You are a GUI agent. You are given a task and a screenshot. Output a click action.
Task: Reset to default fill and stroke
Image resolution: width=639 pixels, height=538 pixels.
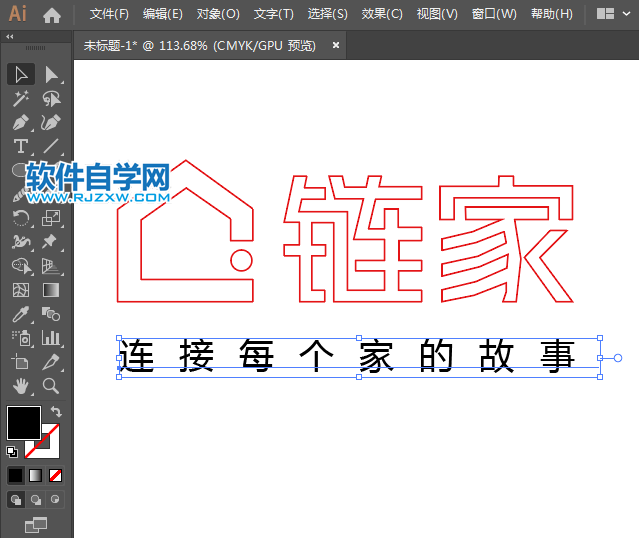point(12,452)
